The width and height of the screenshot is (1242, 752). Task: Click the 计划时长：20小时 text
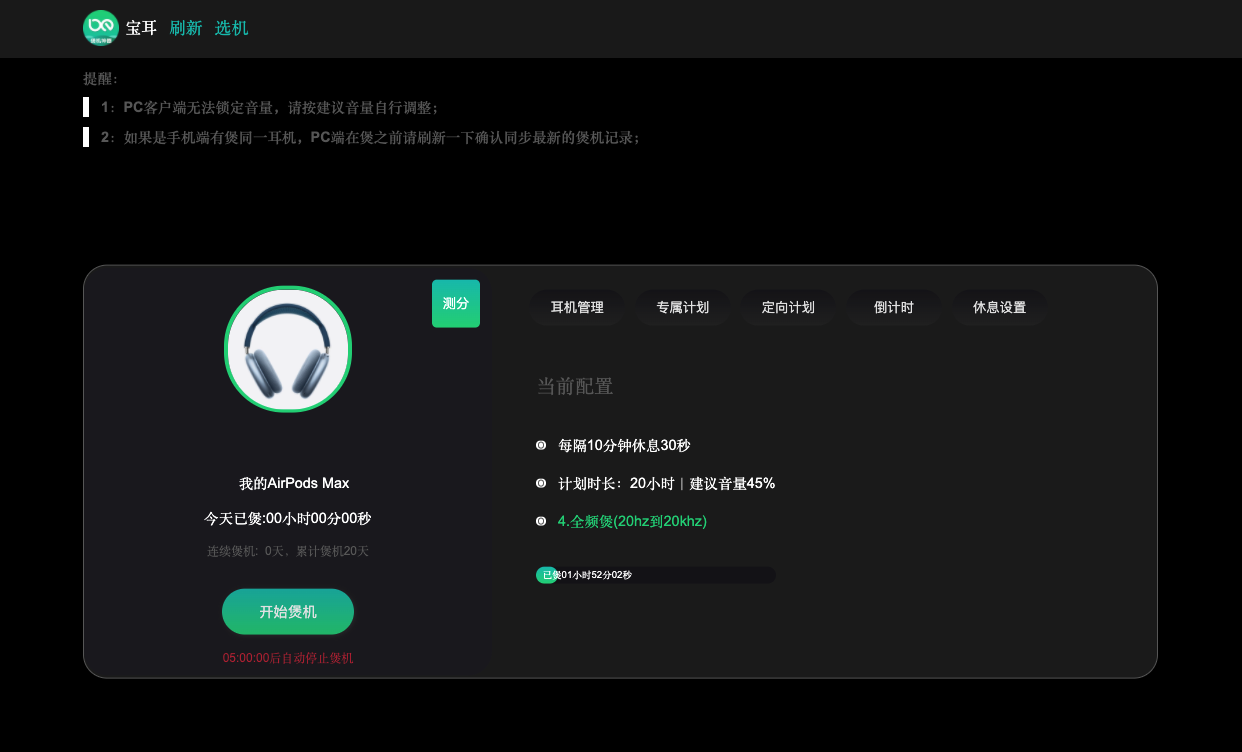tap(615, 483)
